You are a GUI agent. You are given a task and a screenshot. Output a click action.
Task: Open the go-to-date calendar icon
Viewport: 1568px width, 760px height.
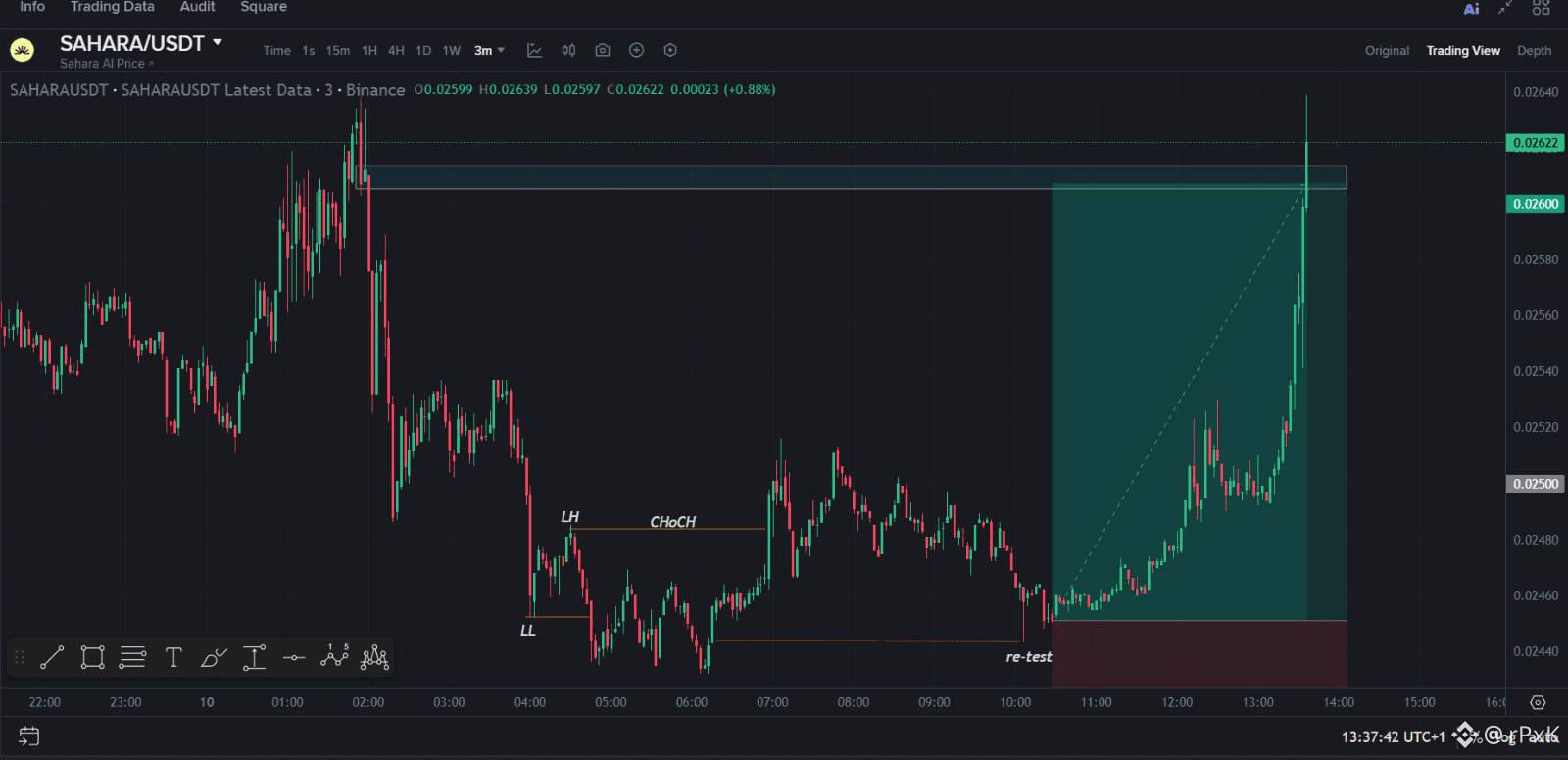coord(28,736)
